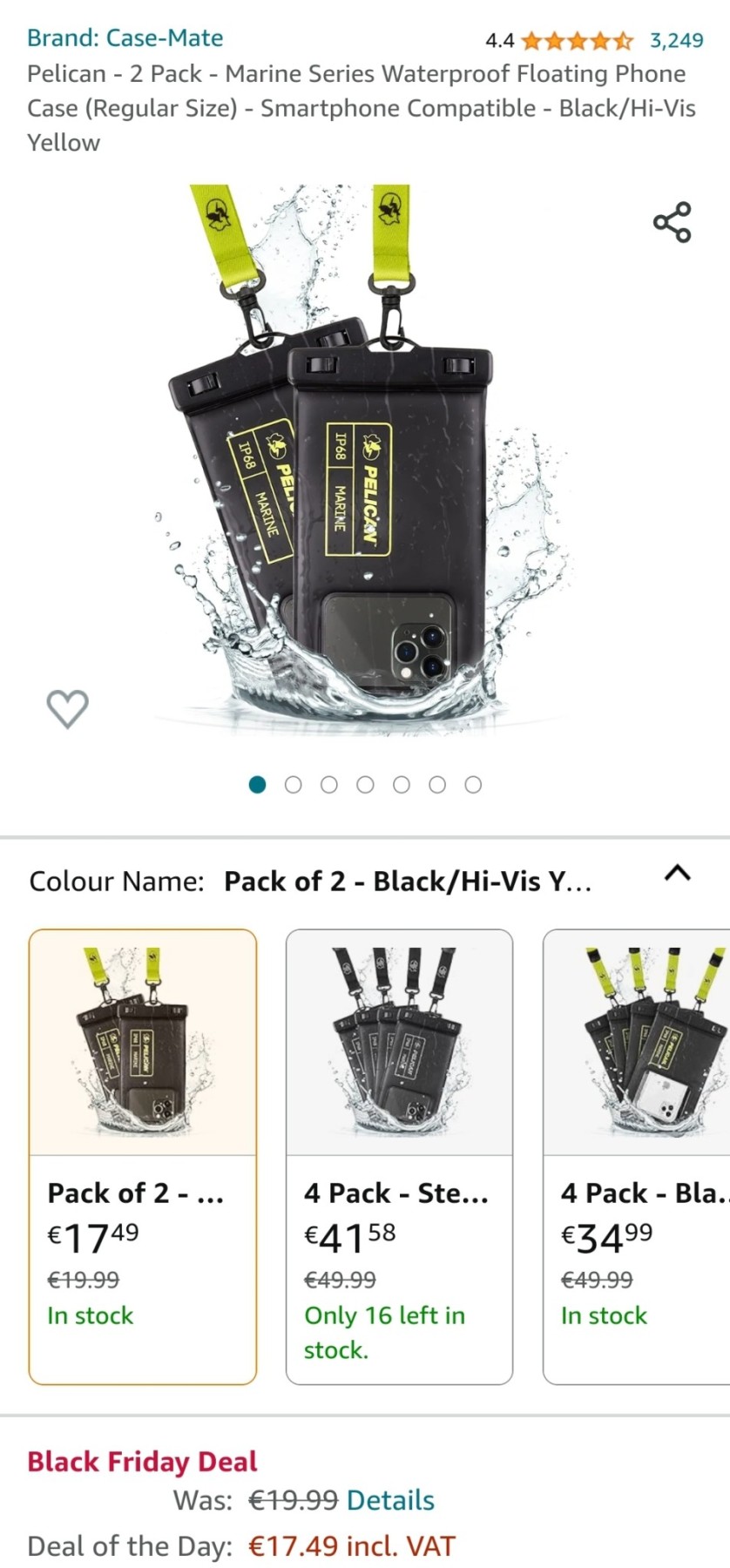This screenshot has width=730, height=1568.
Task: Add item to wishlist with heart icon
Action: [x=67, y=708]
